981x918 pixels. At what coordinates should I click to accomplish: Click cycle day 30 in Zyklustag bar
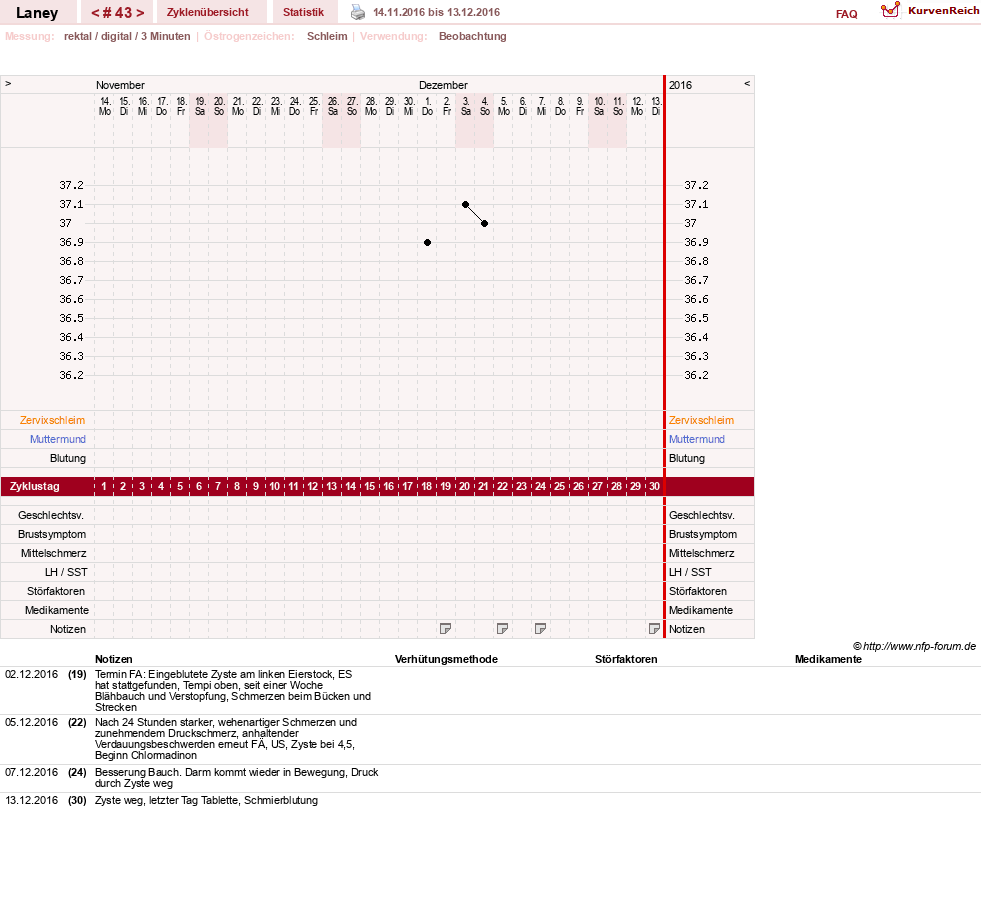[654, 486]
